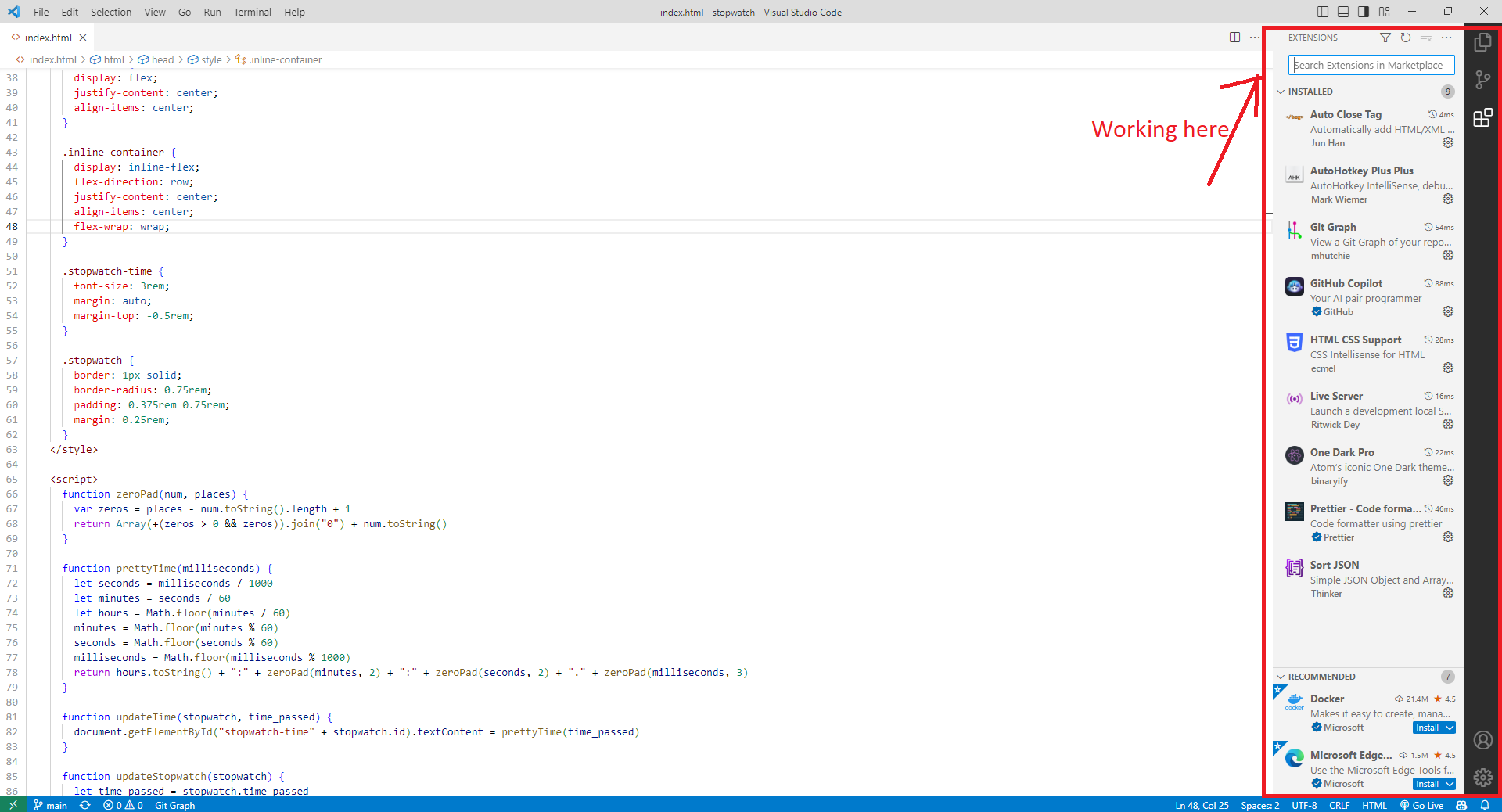Select the index.html editor tab

point(47,37)
